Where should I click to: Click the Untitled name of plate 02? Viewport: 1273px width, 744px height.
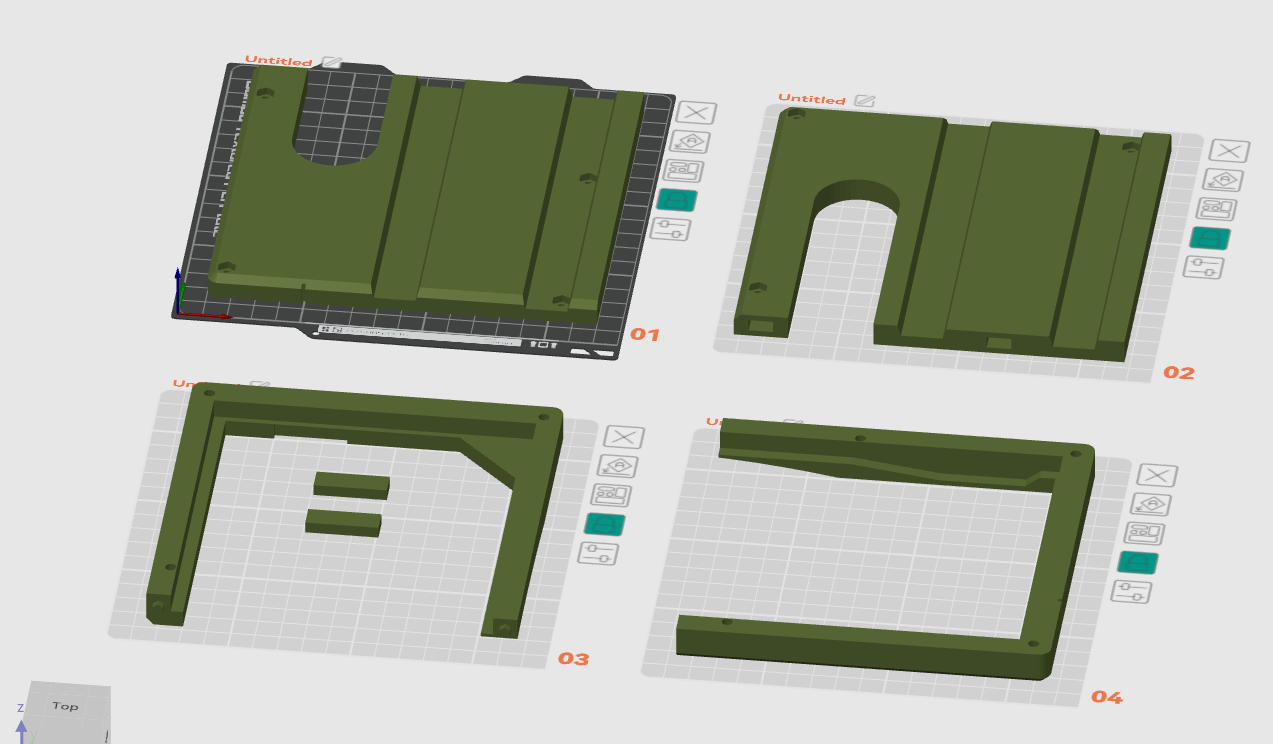812,99
